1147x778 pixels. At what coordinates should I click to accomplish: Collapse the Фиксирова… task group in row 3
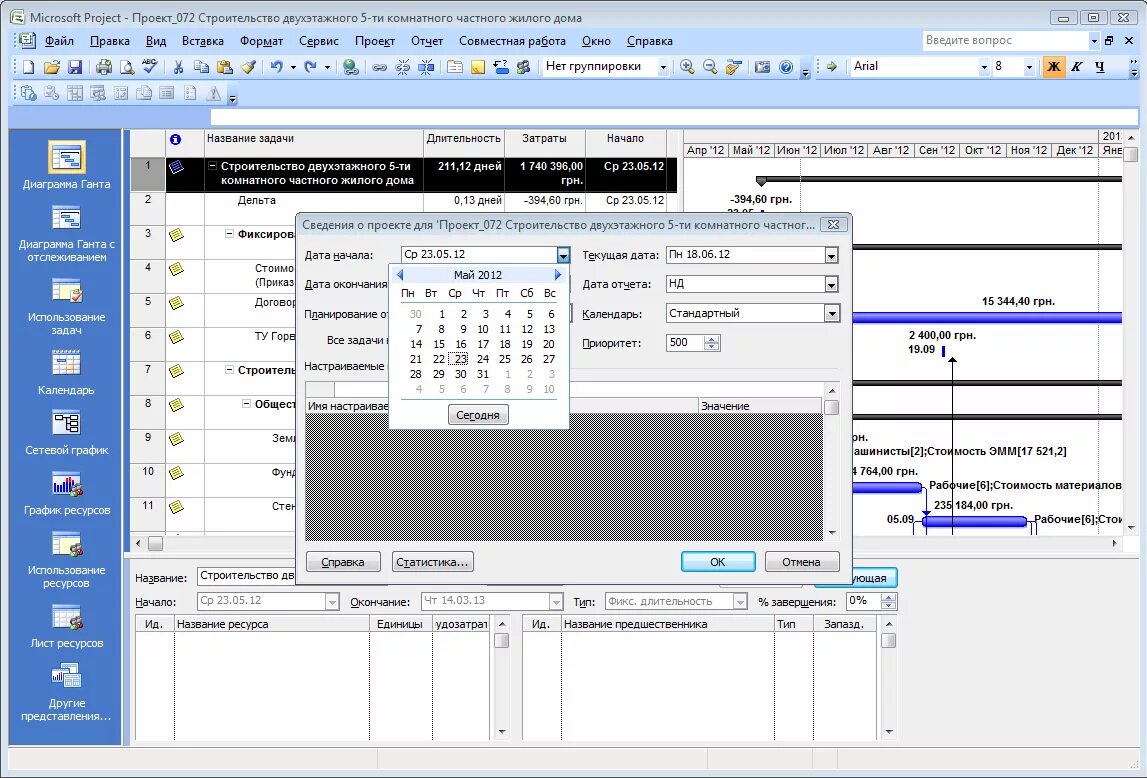pyautogui.click(x=229, y=234)
